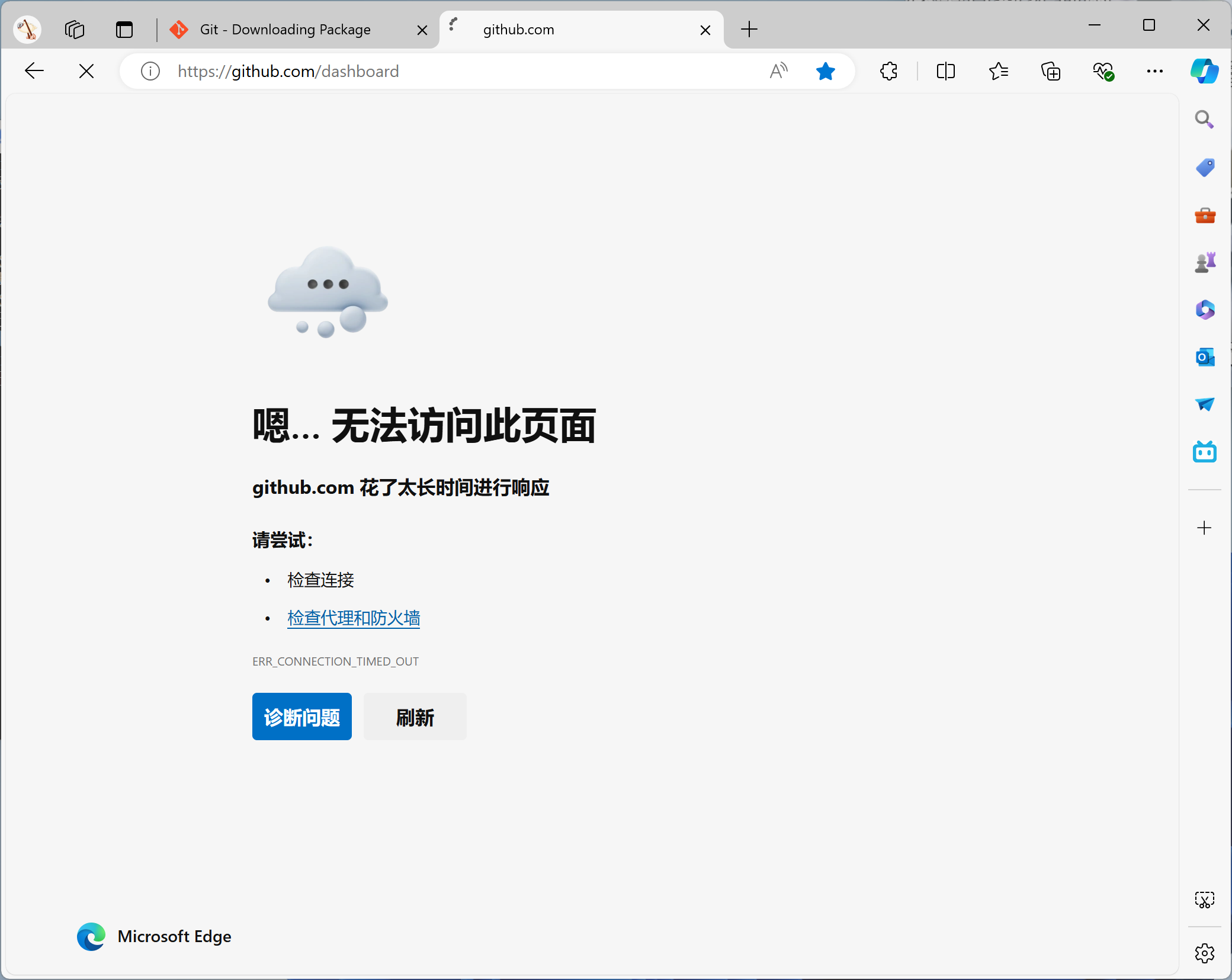
Task: Open sidebar Tools briefcase
Action: [1205, 215]
